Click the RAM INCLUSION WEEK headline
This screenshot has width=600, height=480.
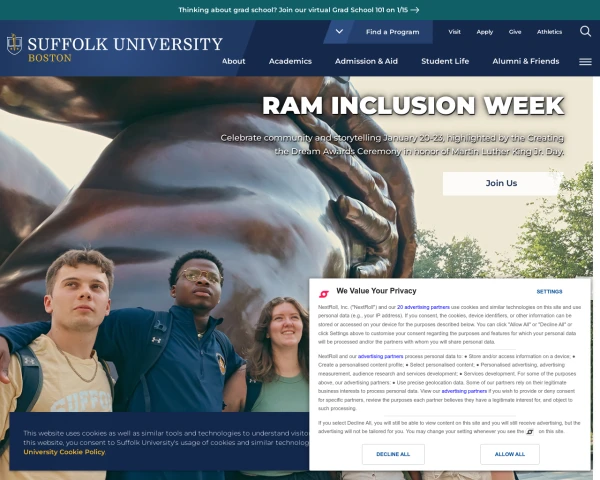[413, 106]
